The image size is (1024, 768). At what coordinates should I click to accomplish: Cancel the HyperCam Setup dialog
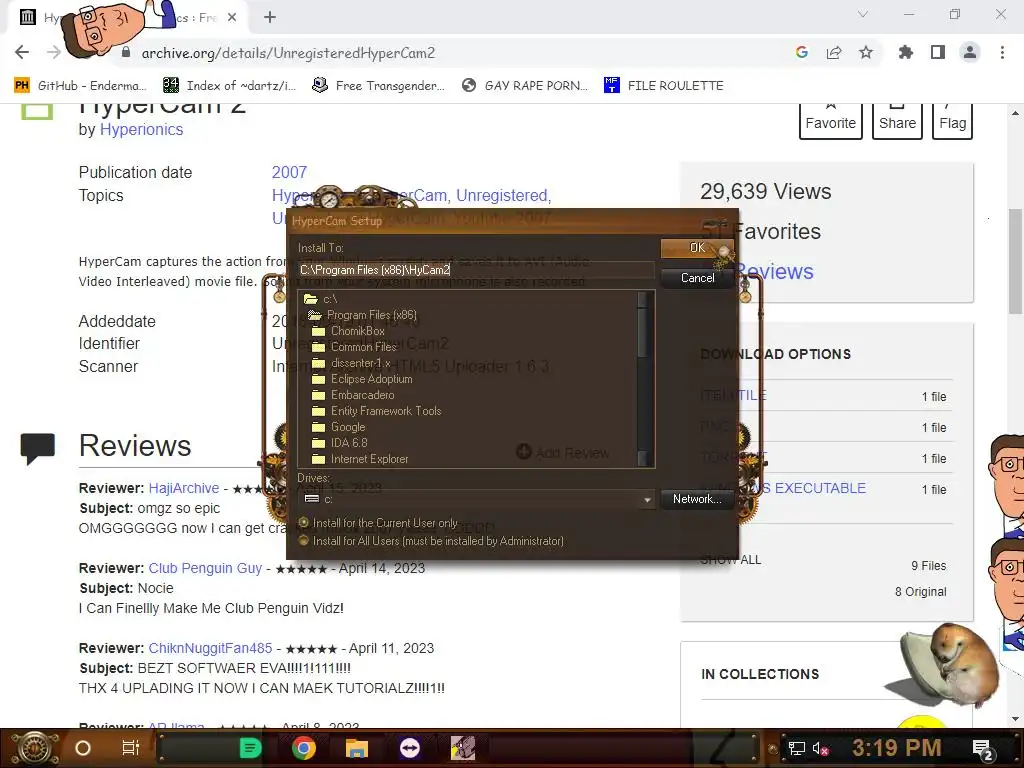click(x=697, y=278)
